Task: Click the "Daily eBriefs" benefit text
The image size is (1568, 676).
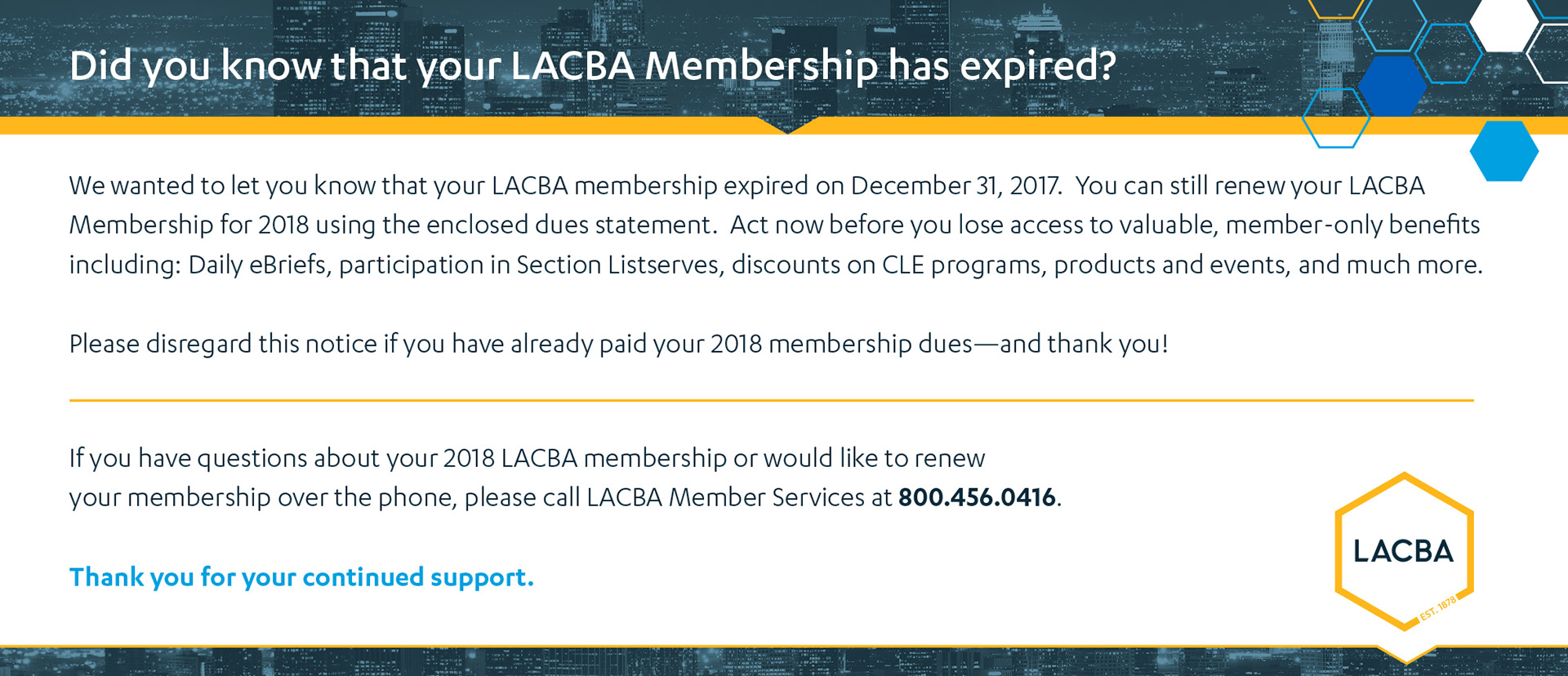Action: tap(257, 265)
